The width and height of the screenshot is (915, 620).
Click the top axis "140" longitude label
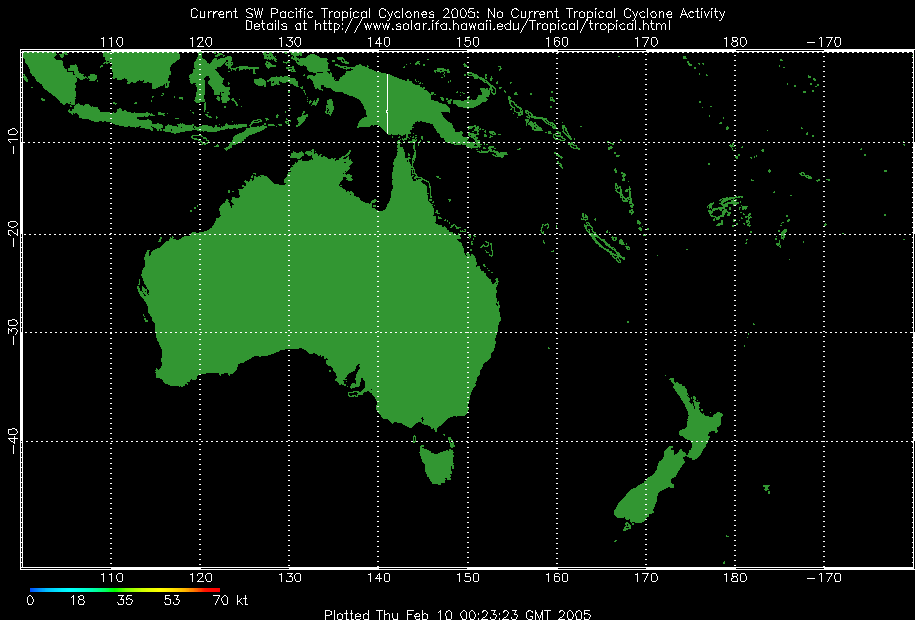[x=379, y=42]
